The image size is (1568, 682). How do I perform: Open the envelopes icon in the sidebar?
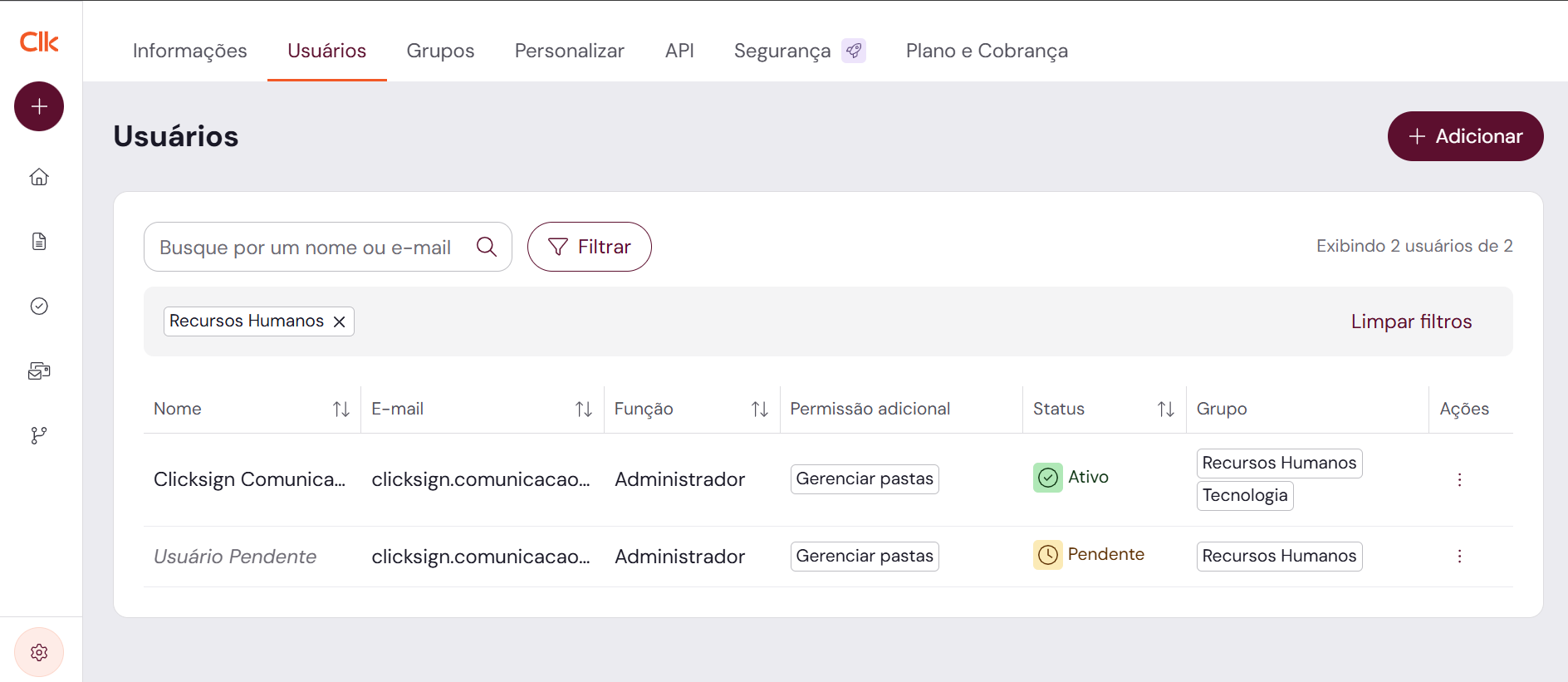(39, 371)
